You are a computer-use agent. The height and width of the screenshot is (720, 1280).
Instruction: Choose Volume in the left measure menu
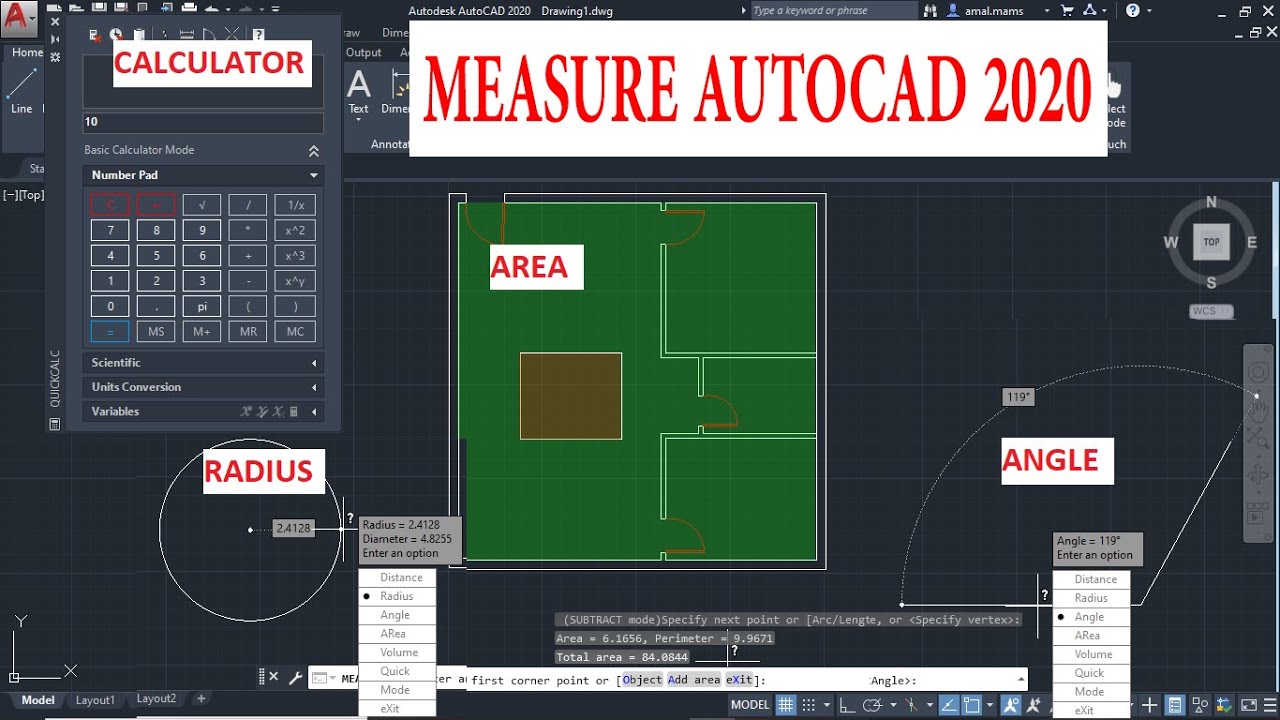(397, 652)
